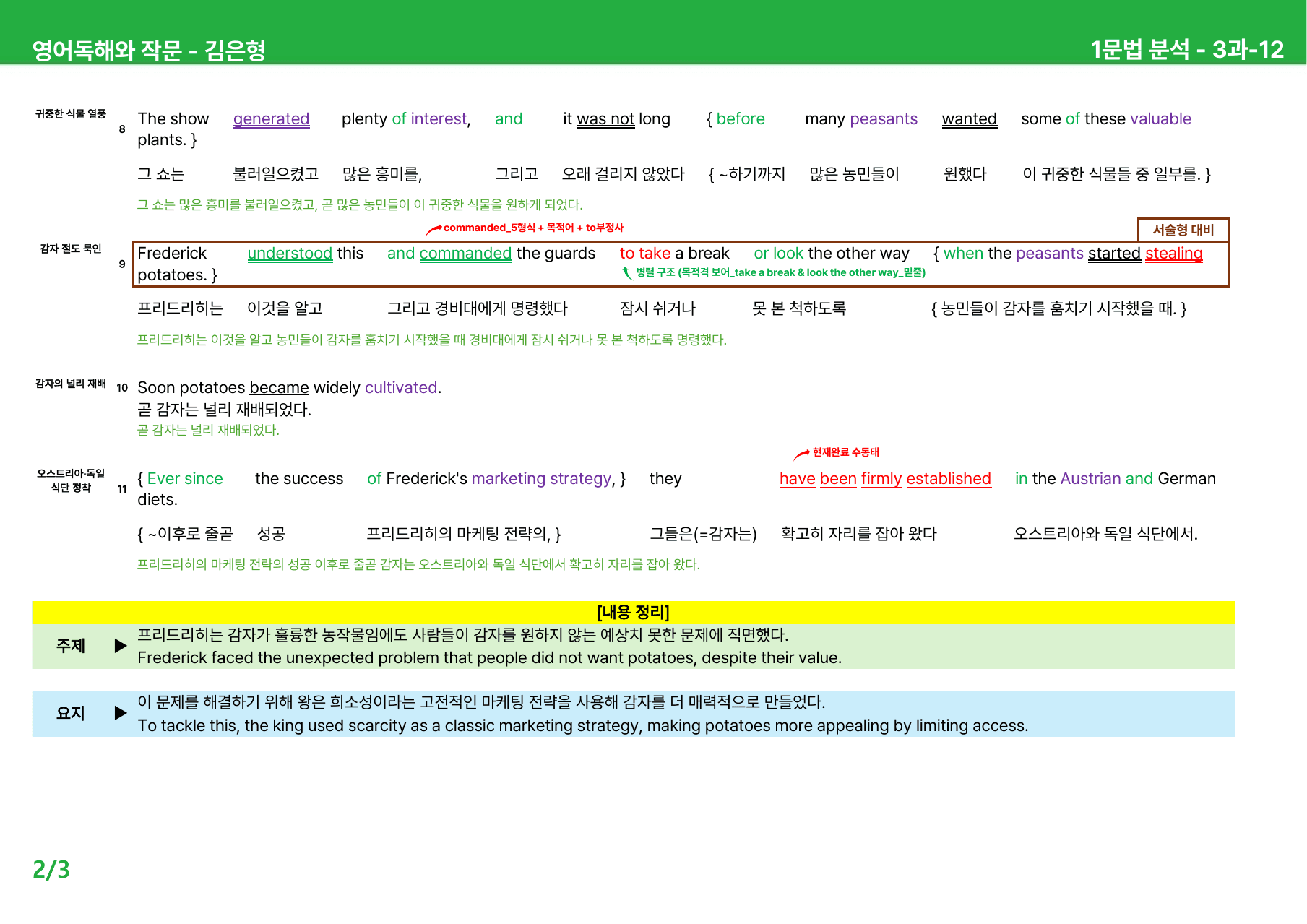Click the black line '곧 감자는 널리 재배되었다.'
This screenshot has width=1307, height=924.
(x=225, y=409)
